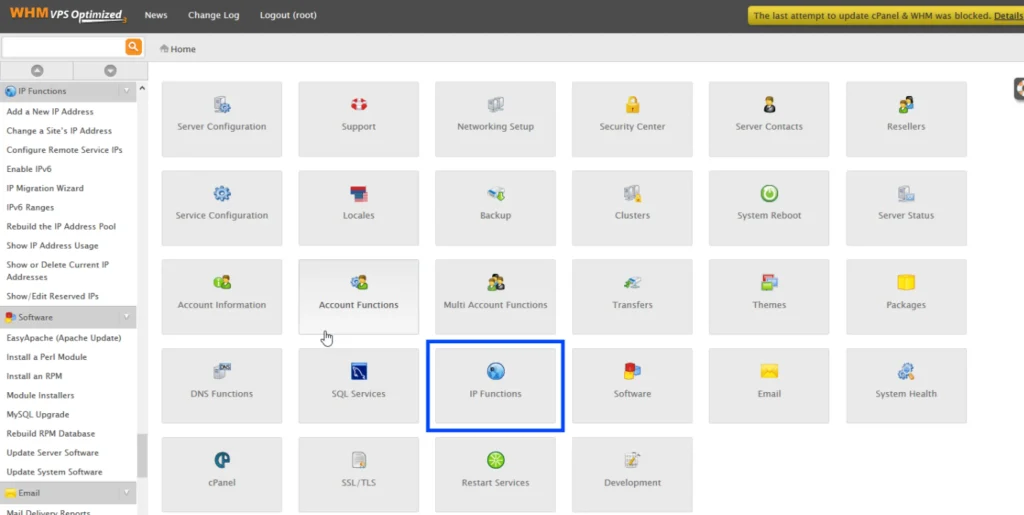Open the SSL/TLS certificate tile
This screenshot has height=515, width=1024.
[359, 475]
